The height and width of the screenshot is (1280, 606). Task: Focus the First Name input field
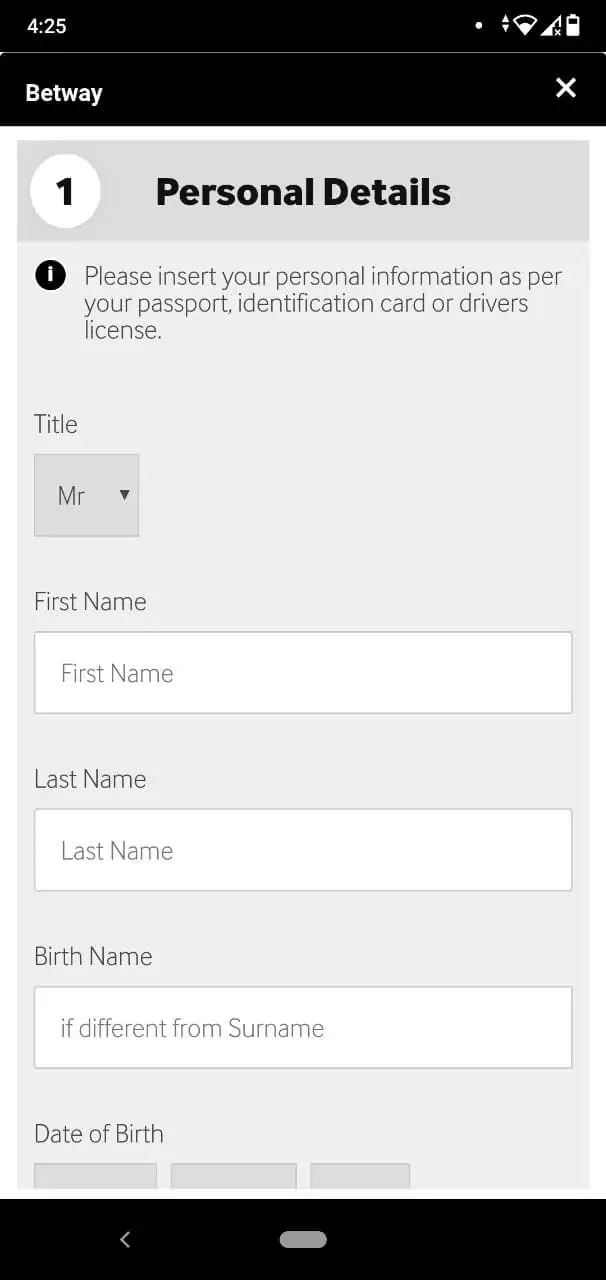click(x=303, y=672)
